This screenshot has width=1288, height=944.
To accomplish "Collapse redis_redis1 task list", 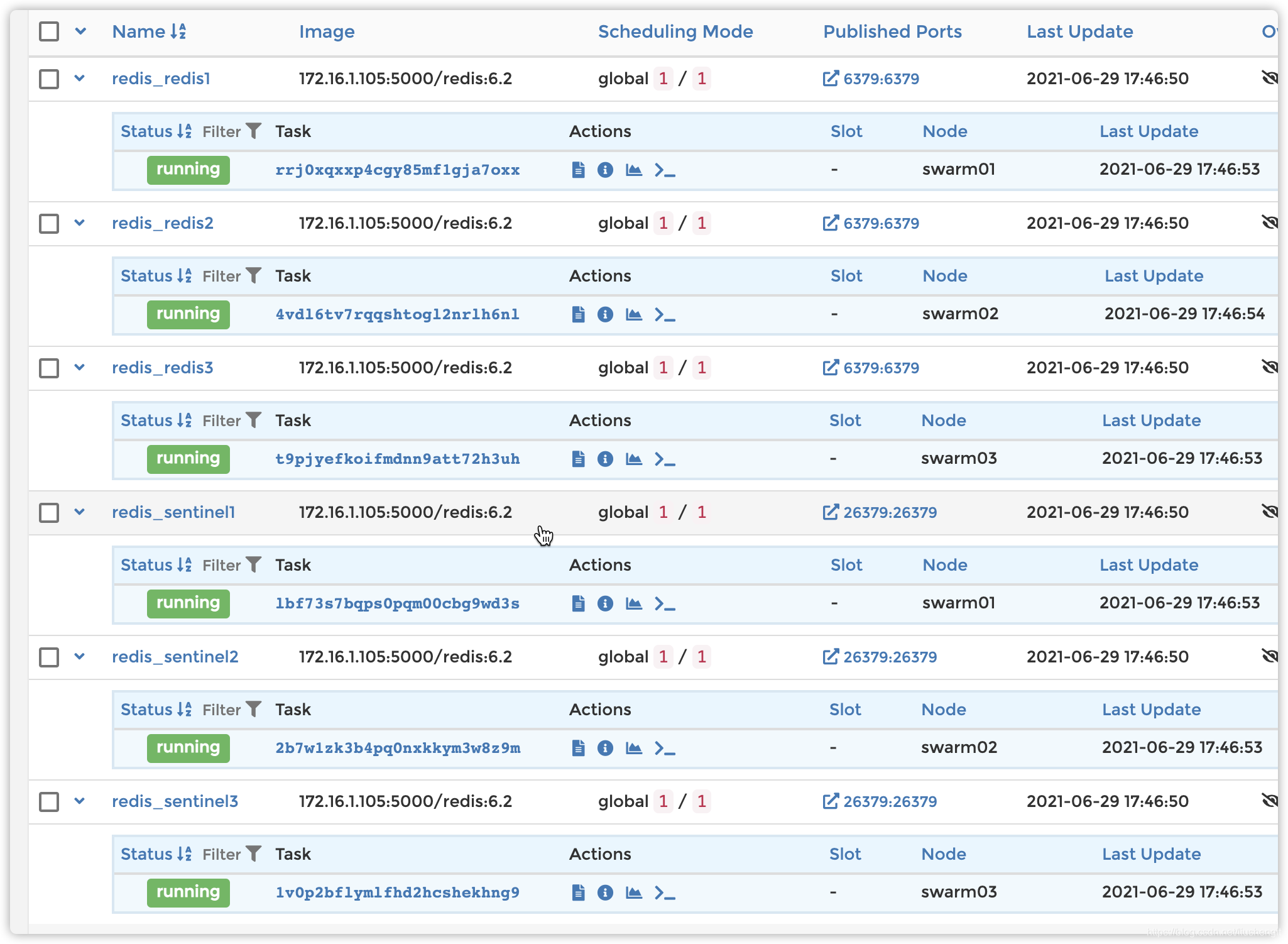I will (79, 79).
